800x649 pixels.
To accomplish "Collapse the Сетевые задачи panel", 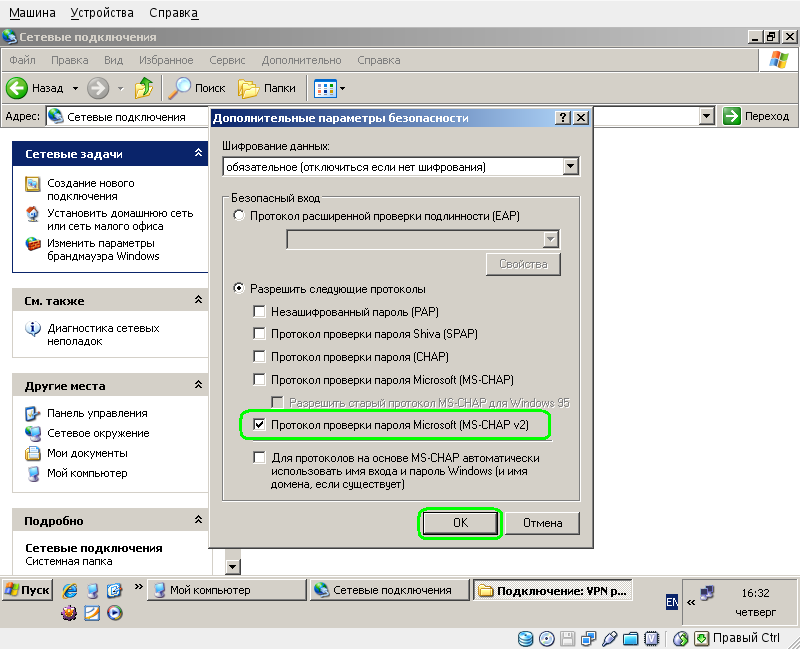I will tap(198, 153).
